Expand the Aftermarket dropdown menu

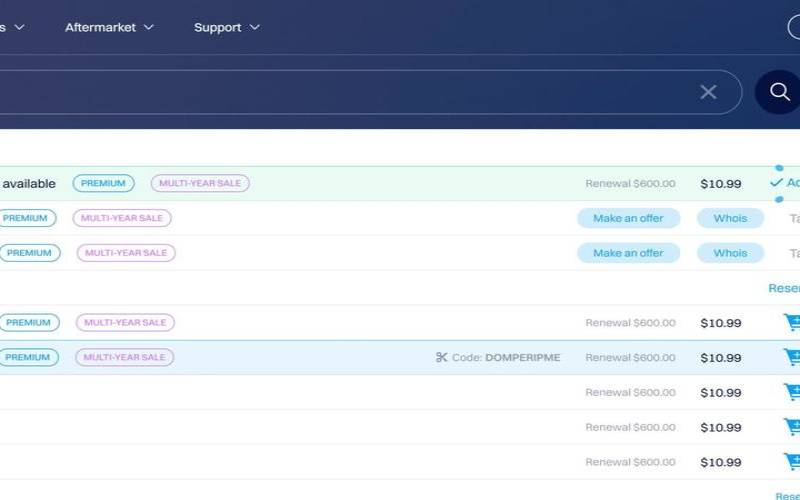point(149,27)
